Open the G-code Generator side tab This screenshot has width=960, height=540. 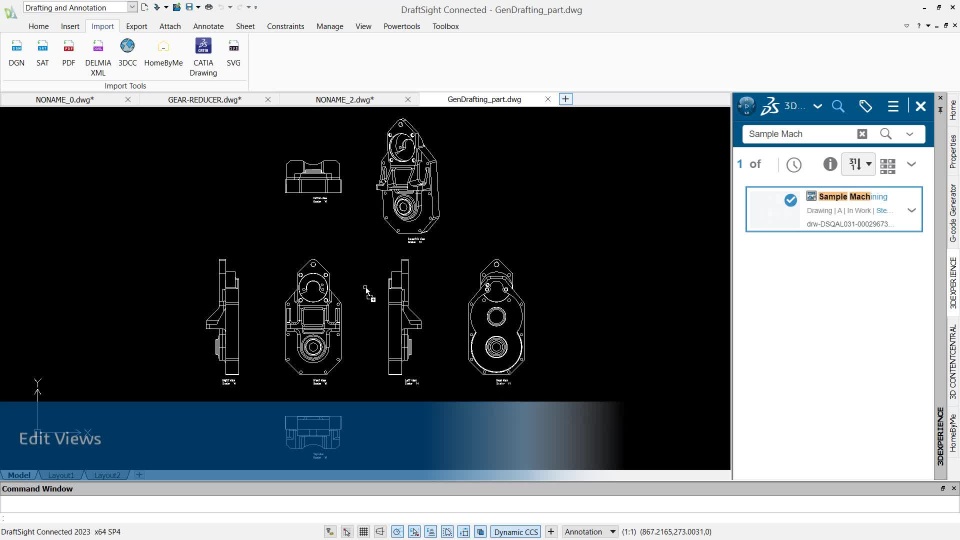tap(953, 212)
